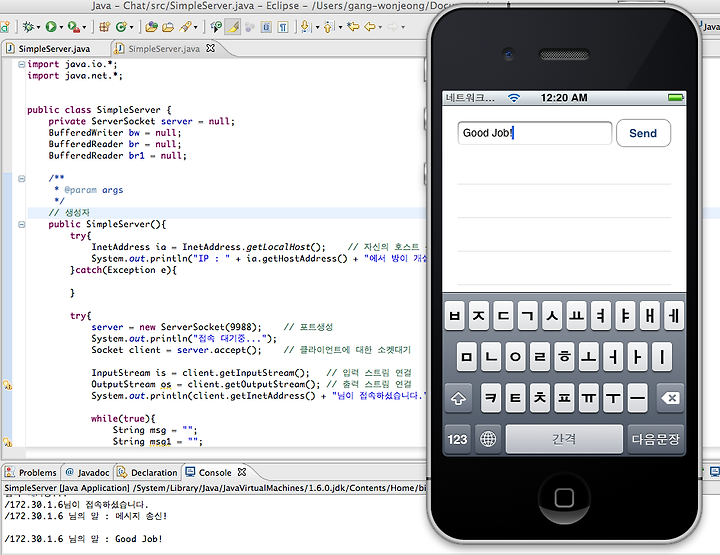Click the highlighted 생성자 comment line
The height and width of the screenshot is (555, 720).
(227, 213)
